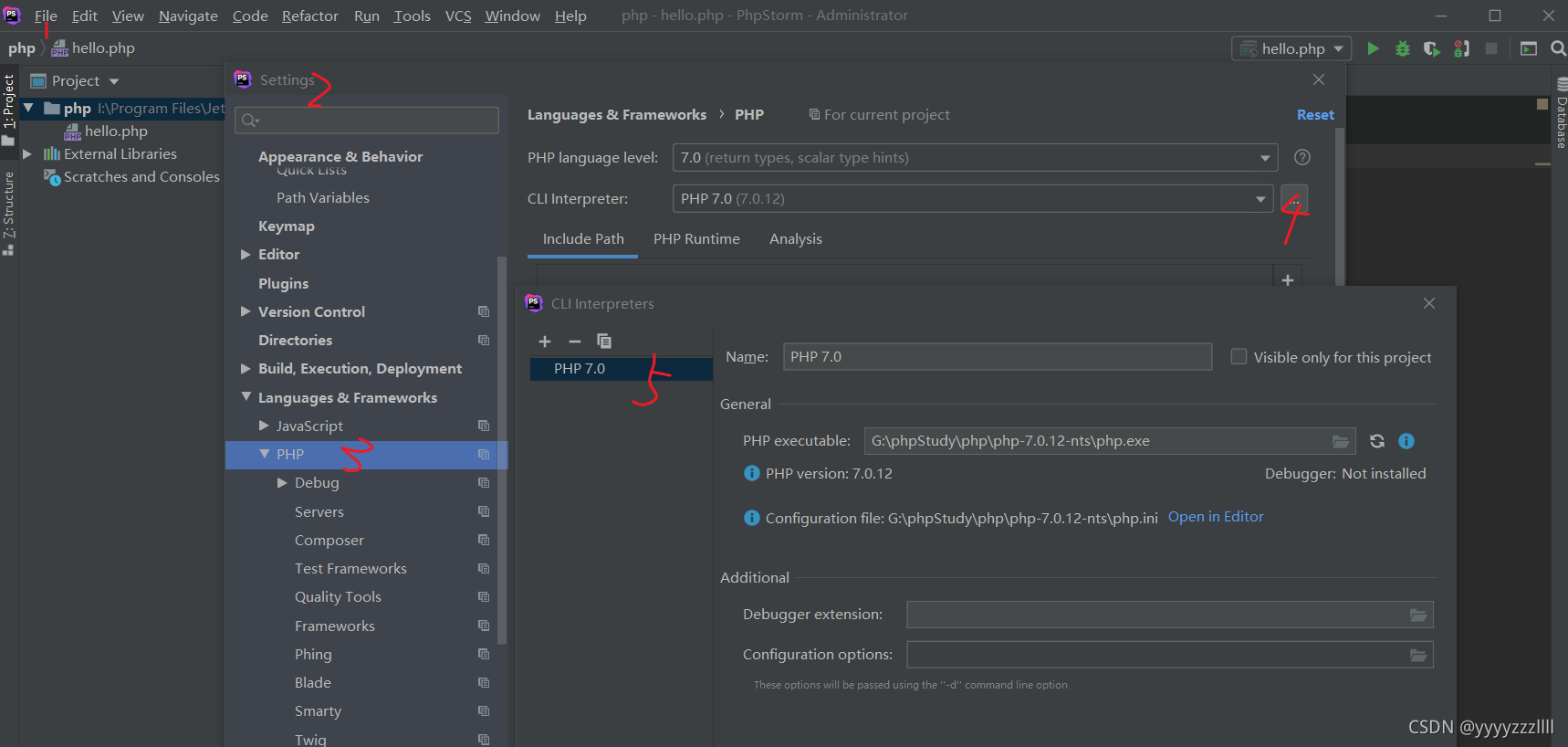Open Servers settings page
Screen dimensions: 1568x747
click(319, 511)
